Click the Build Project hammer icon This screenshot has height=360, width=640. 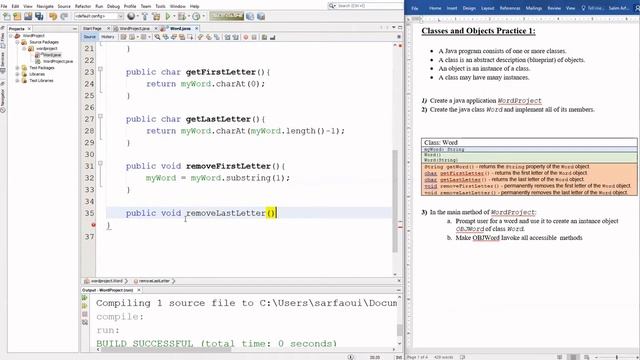click(144, 16)
